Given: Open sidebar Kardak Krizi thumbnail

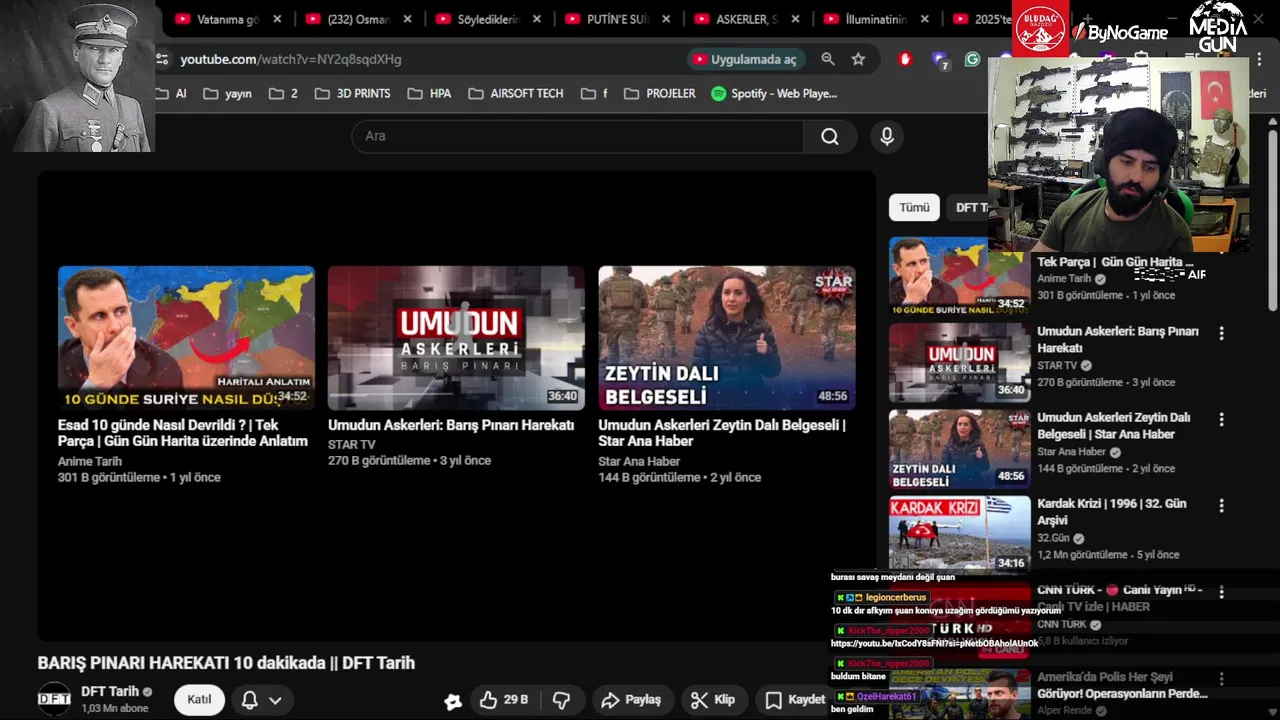Looking at the screenshot, I should coord(960,535).
